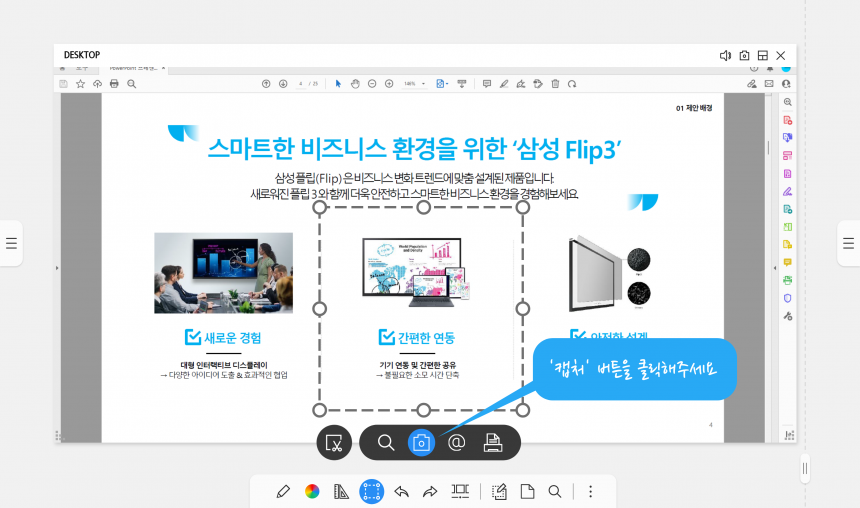This screenshot has height=508, width=860.
Task: Select the pen tool in the bottom toolbar
Action: pos(283,491)
